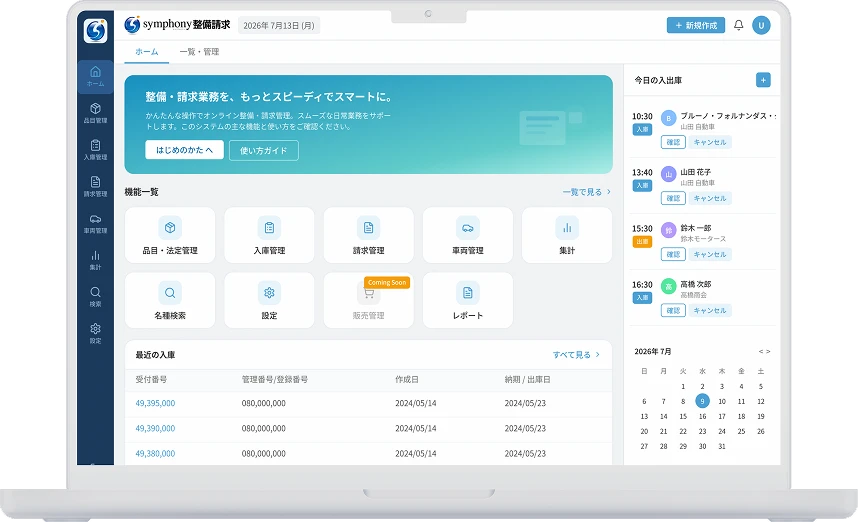The width and height of the screenshot is (858, 522).
Task: Switch to the 一覧・管理 tab
Action: (x=199, y=52)
